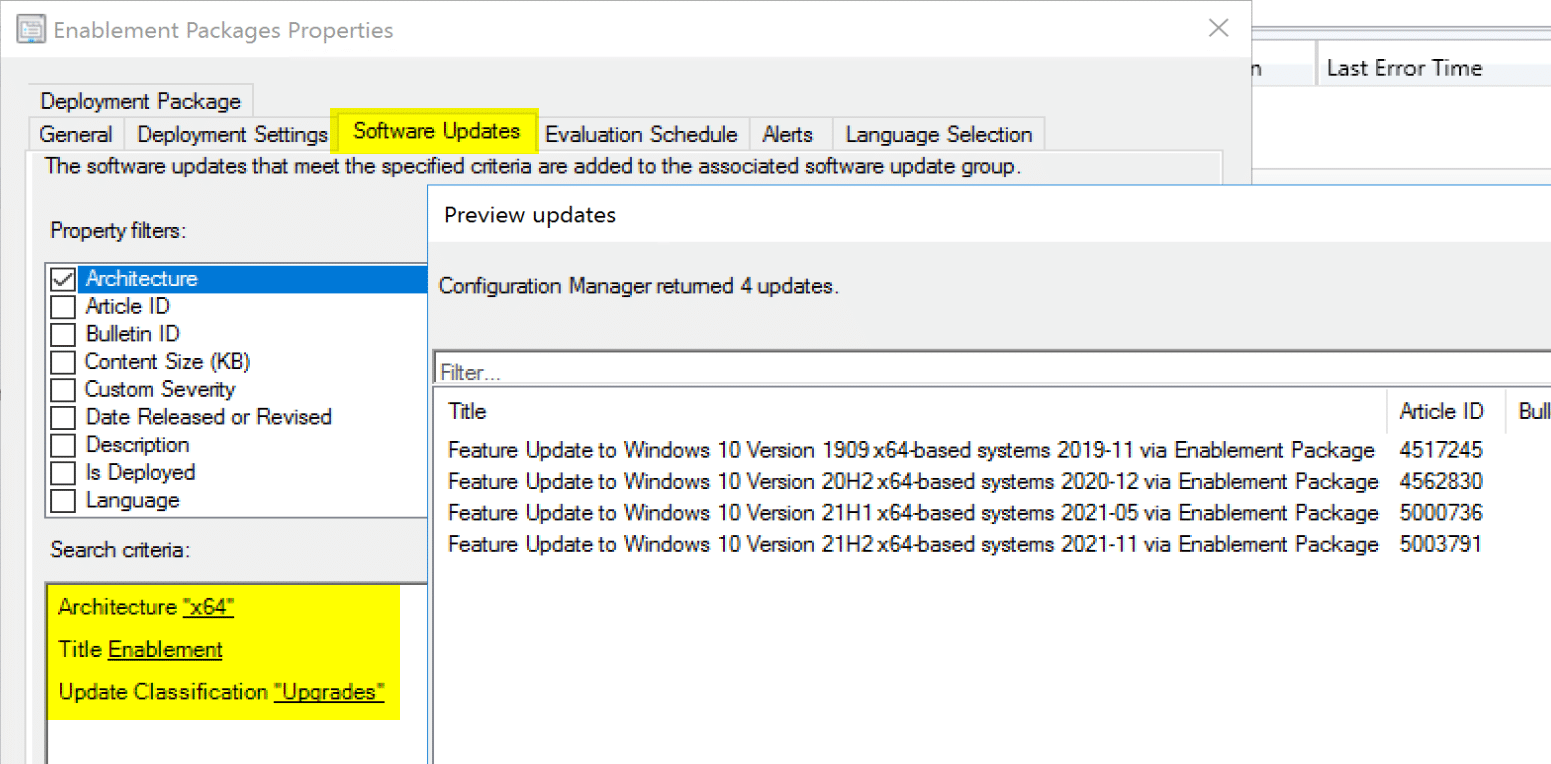Click the Enablement title criteria link
The image size is (1551, 764).
[x=165, y=650]
